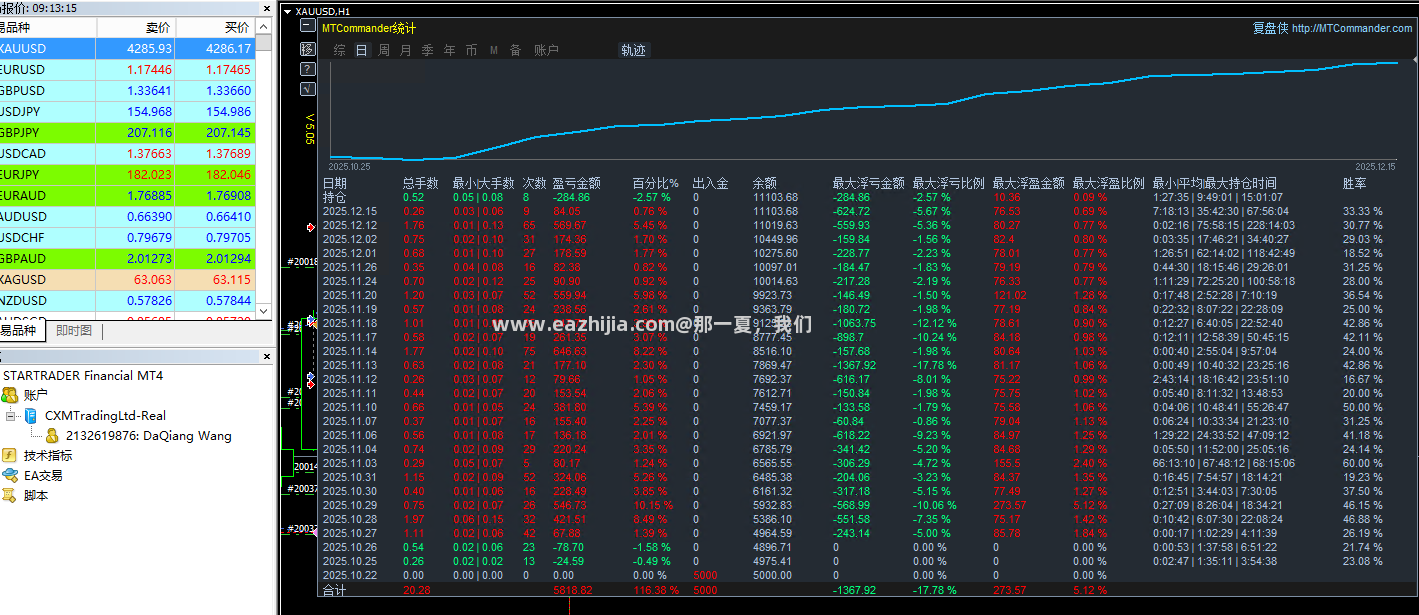This screenshot has width=1419, height=615.
Task: Click the 5616.82 total profit value
Action: [572, 591]
